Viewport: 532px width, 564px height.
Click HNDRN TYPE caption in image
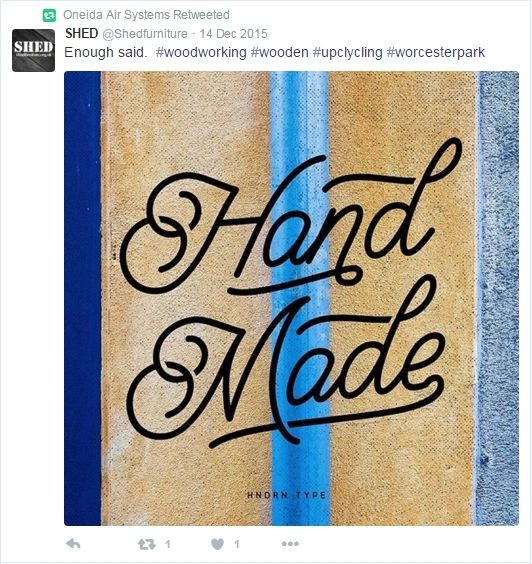pos(287,495)
